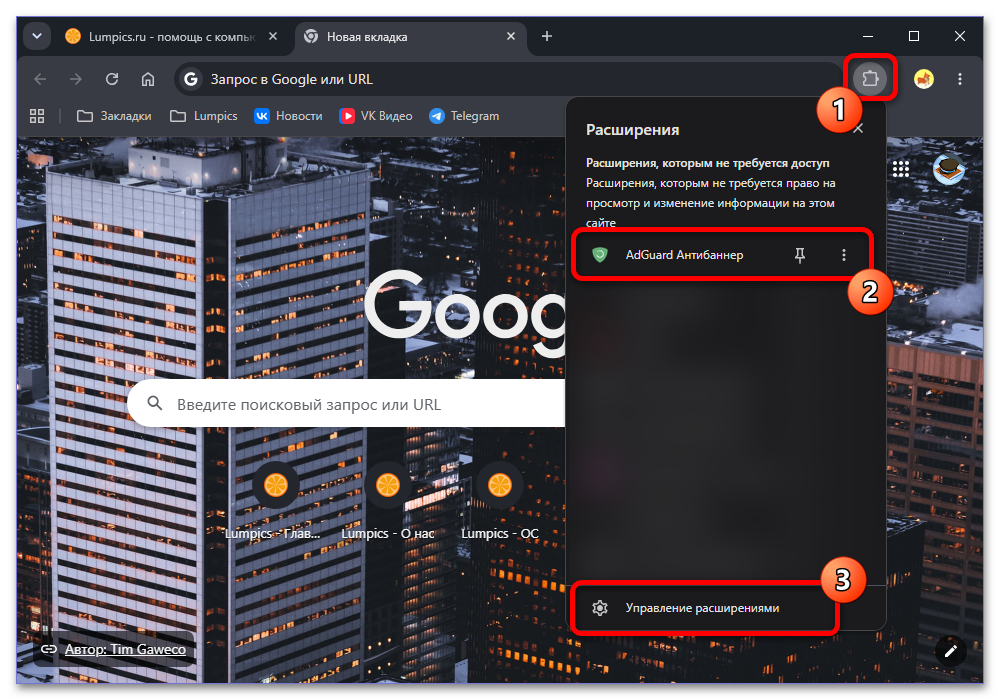Open the Telegram bookmark
The height and width of the screenshot is (700, 1000).
tap(464, 116)
